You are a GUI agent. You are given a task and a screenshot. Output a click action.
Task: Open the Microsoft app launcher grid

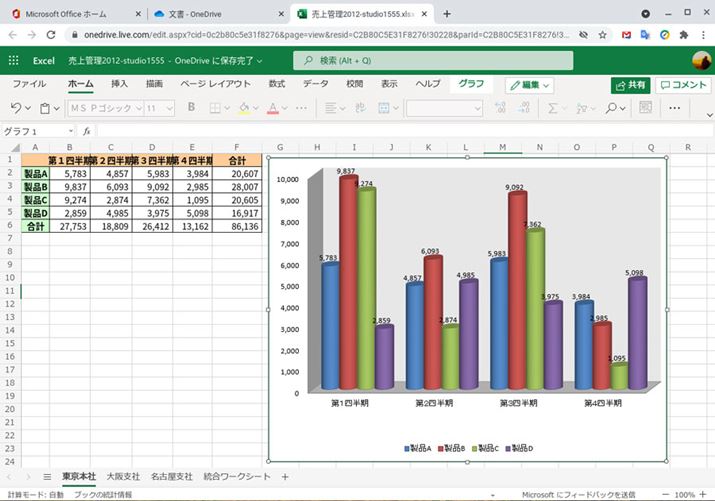click(14, 60)
